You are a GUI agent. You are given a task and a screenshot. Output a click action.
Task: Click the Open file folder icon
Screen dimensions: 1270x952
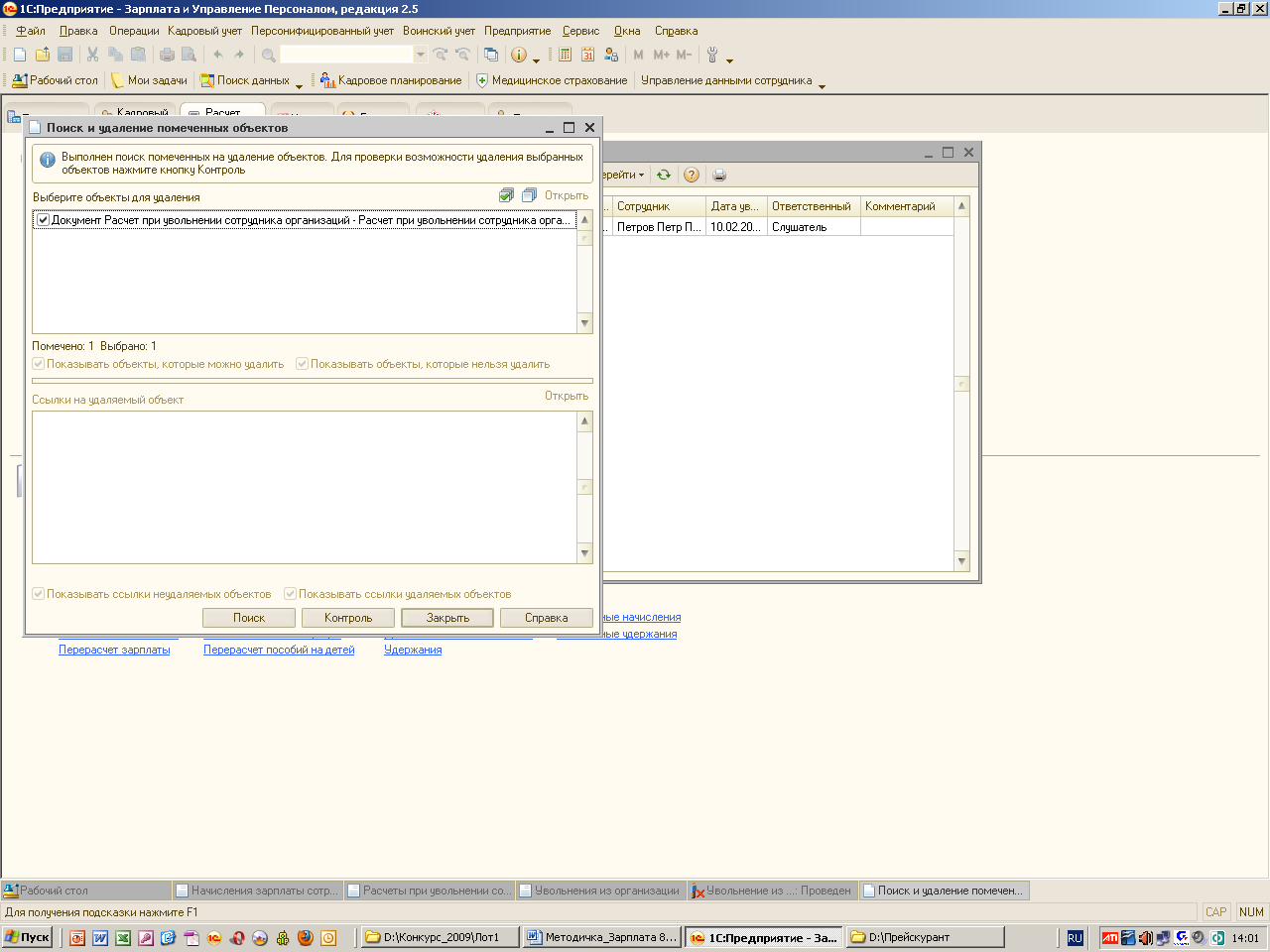(x=43, y=55)
